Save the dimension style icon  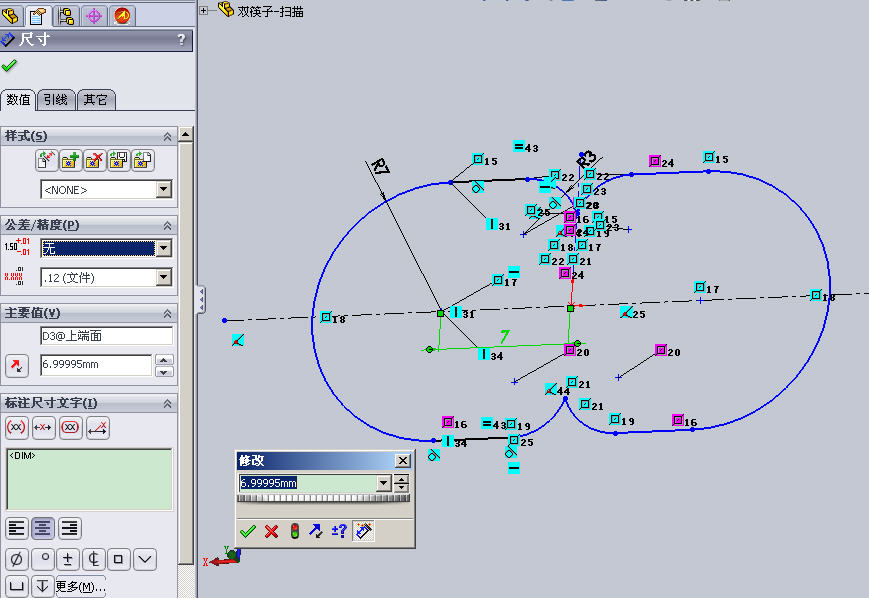point(119,160)
